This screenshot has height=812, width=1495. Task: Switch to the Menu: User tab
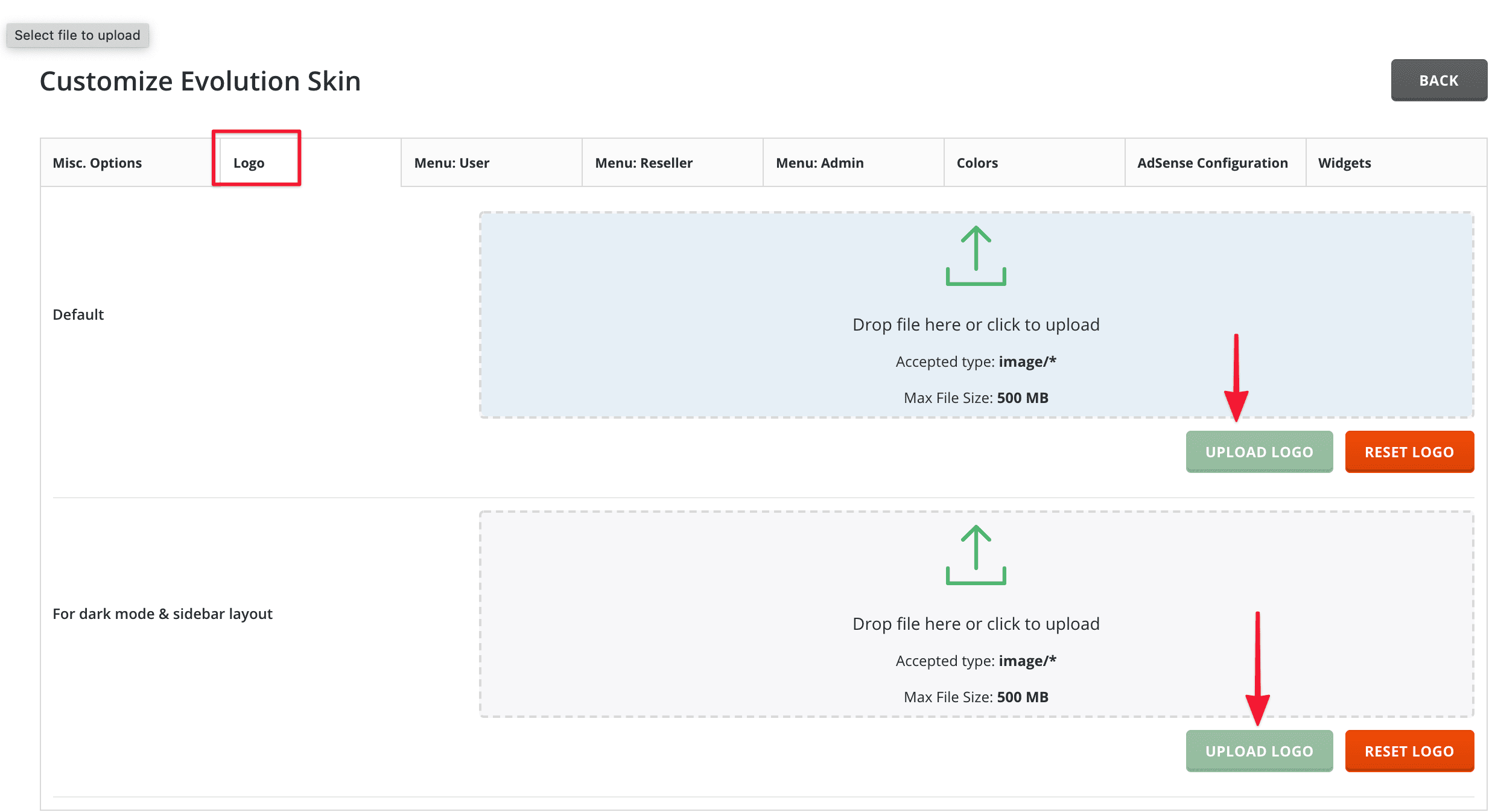point(451,163)
